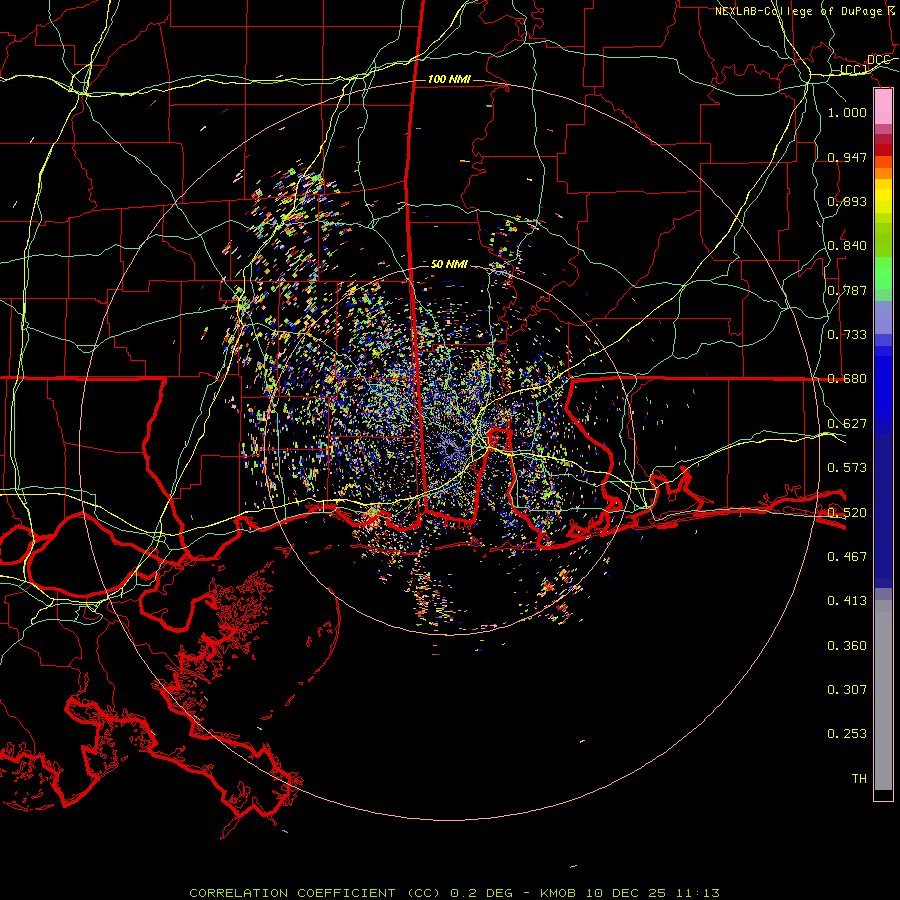The width and height of the screenshot is (900, 900).
Task: Click the 0.467 legend value
Action: [x=847, y=556]
